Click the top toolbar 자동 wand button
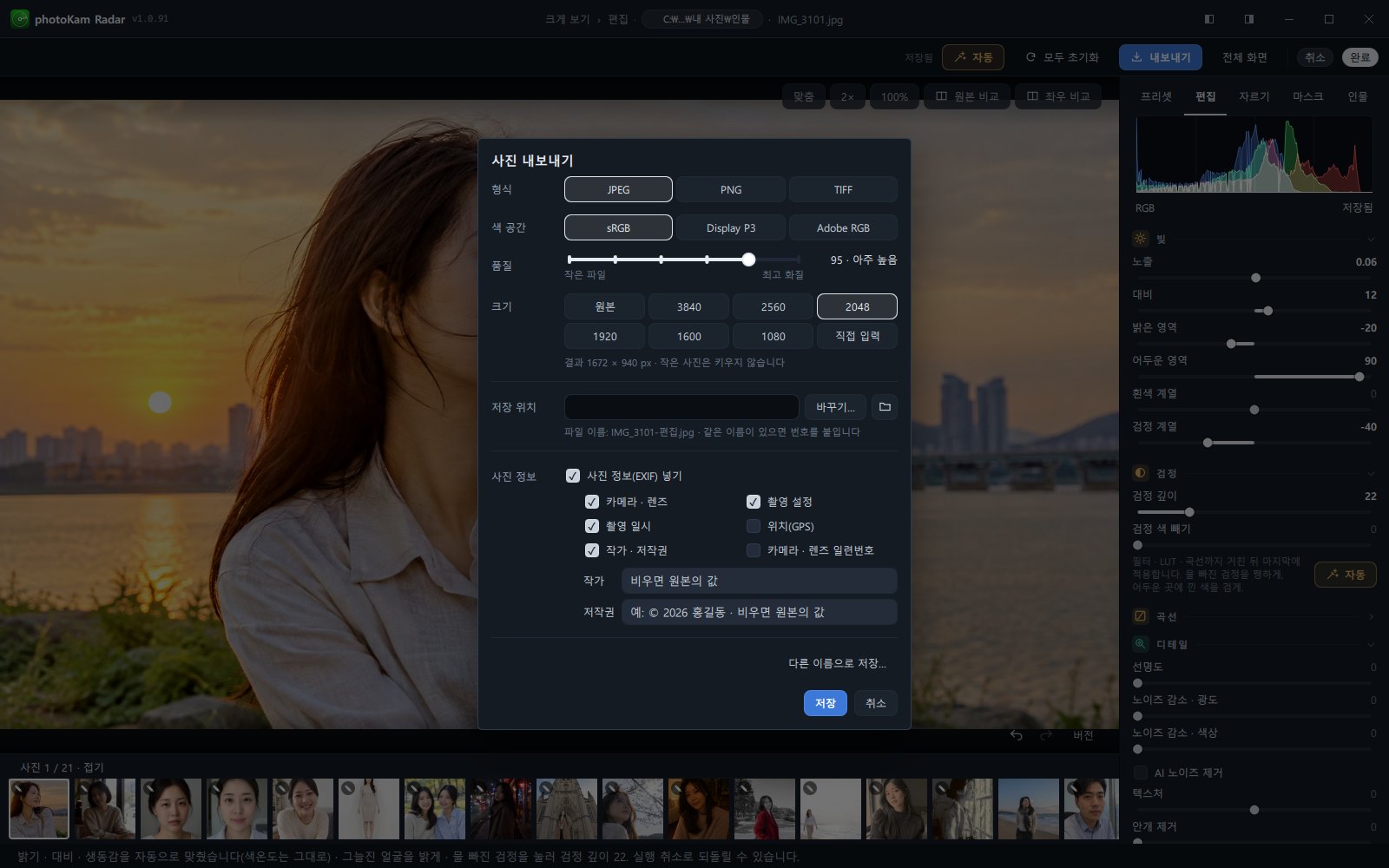This screenshot has width=1389, height=868. click(972, 57)
